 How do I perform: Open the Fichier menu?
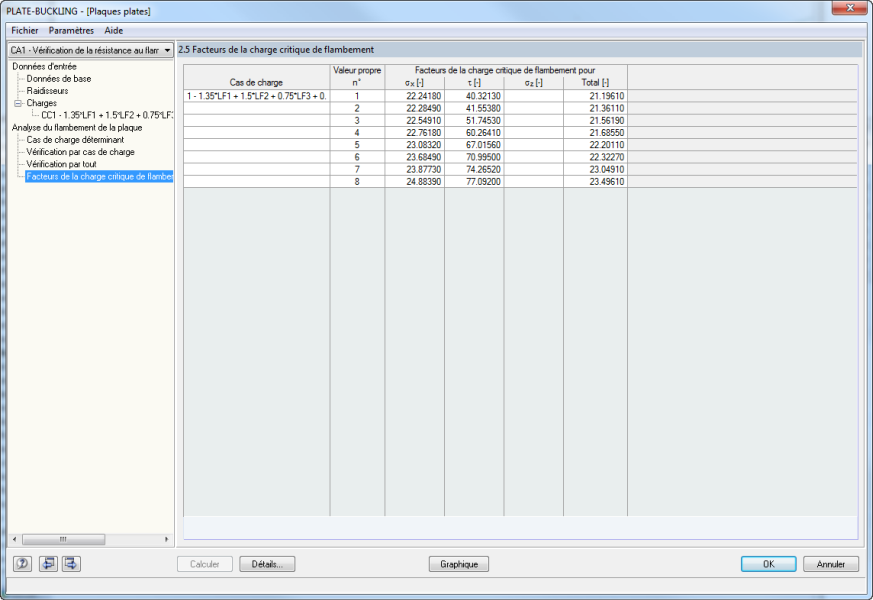(x=25, y=31)
